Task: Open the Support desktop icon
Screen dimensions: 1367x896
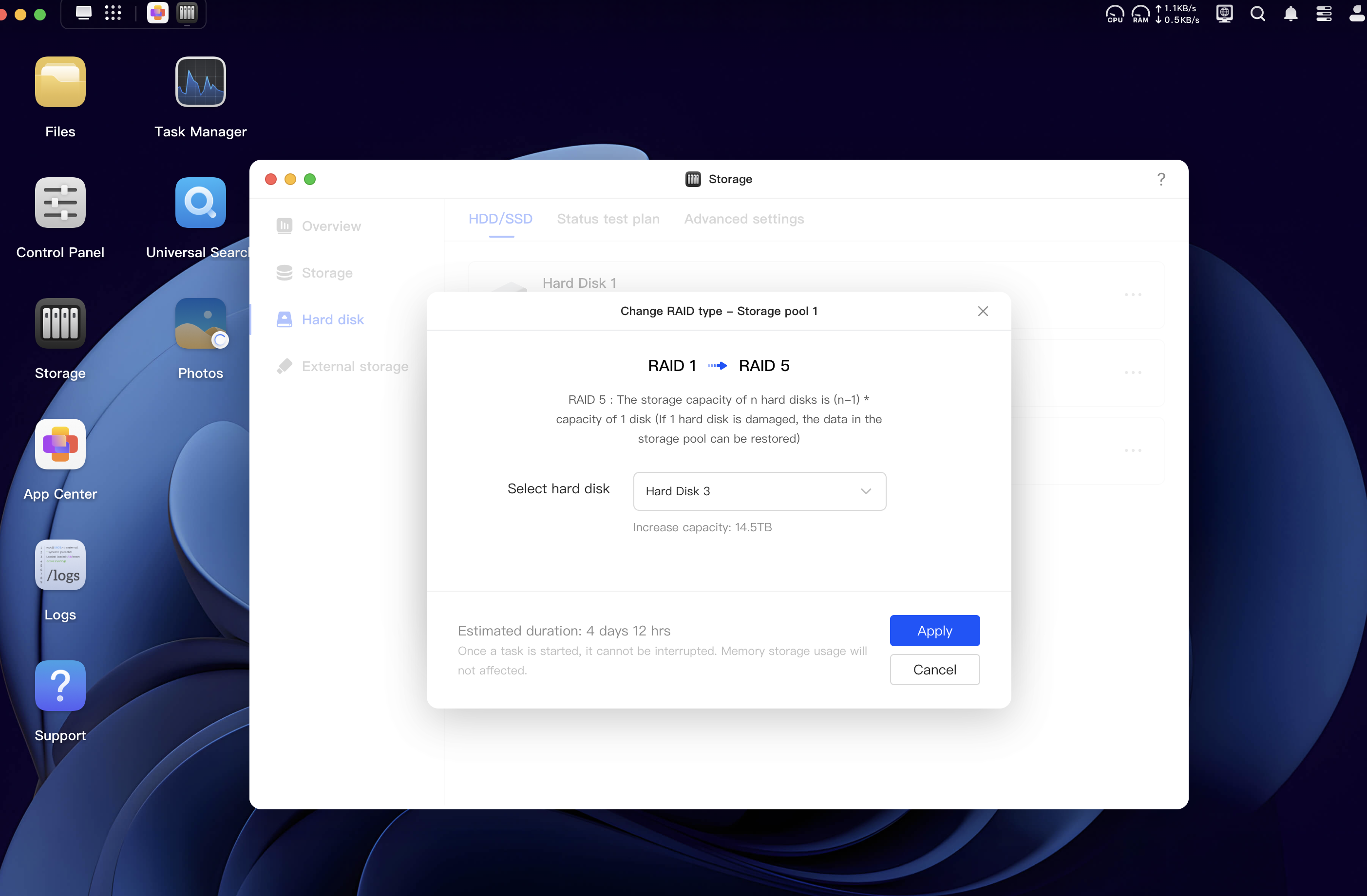Action: pos(60,685)
